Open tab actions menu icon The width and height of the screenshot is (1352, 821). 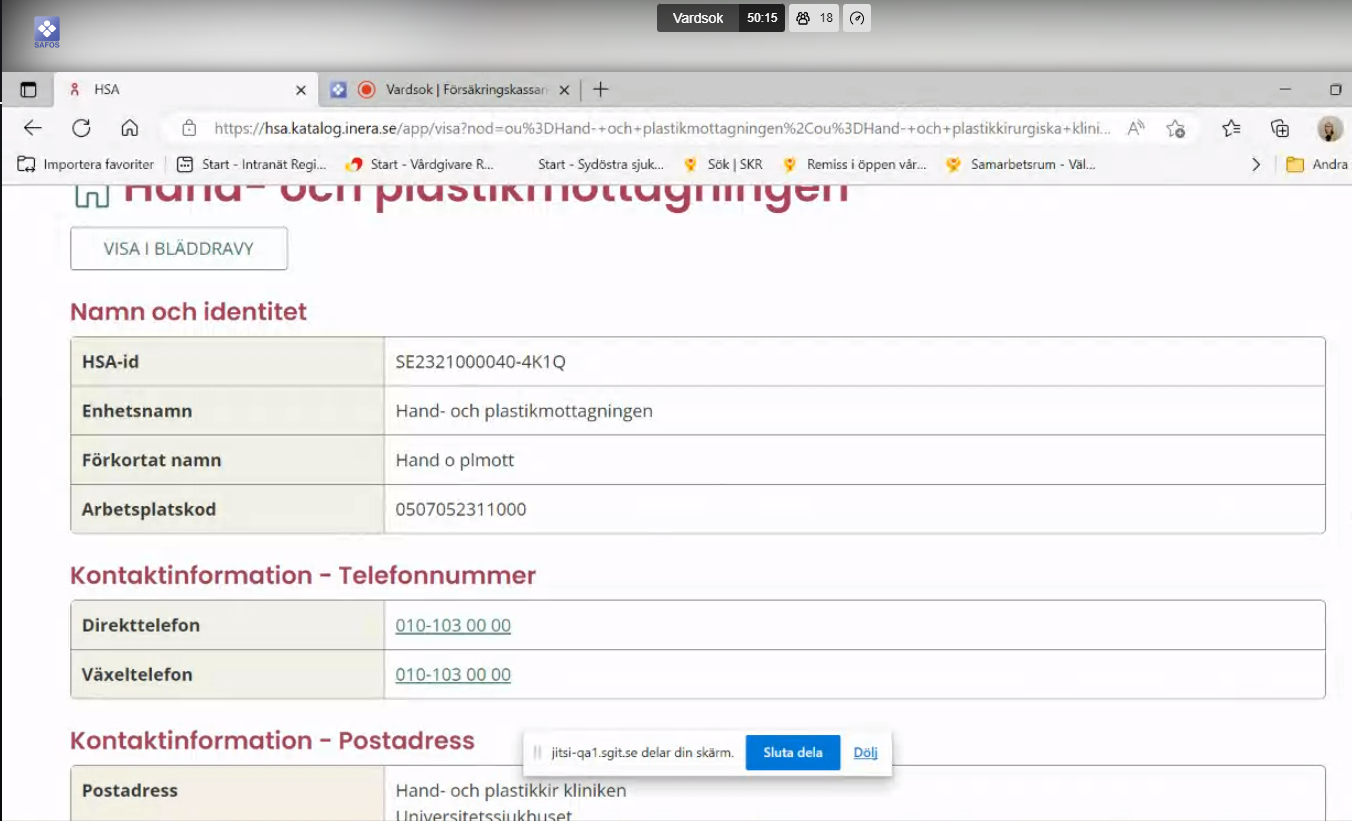pyautogui.click(x=28, y=90)
